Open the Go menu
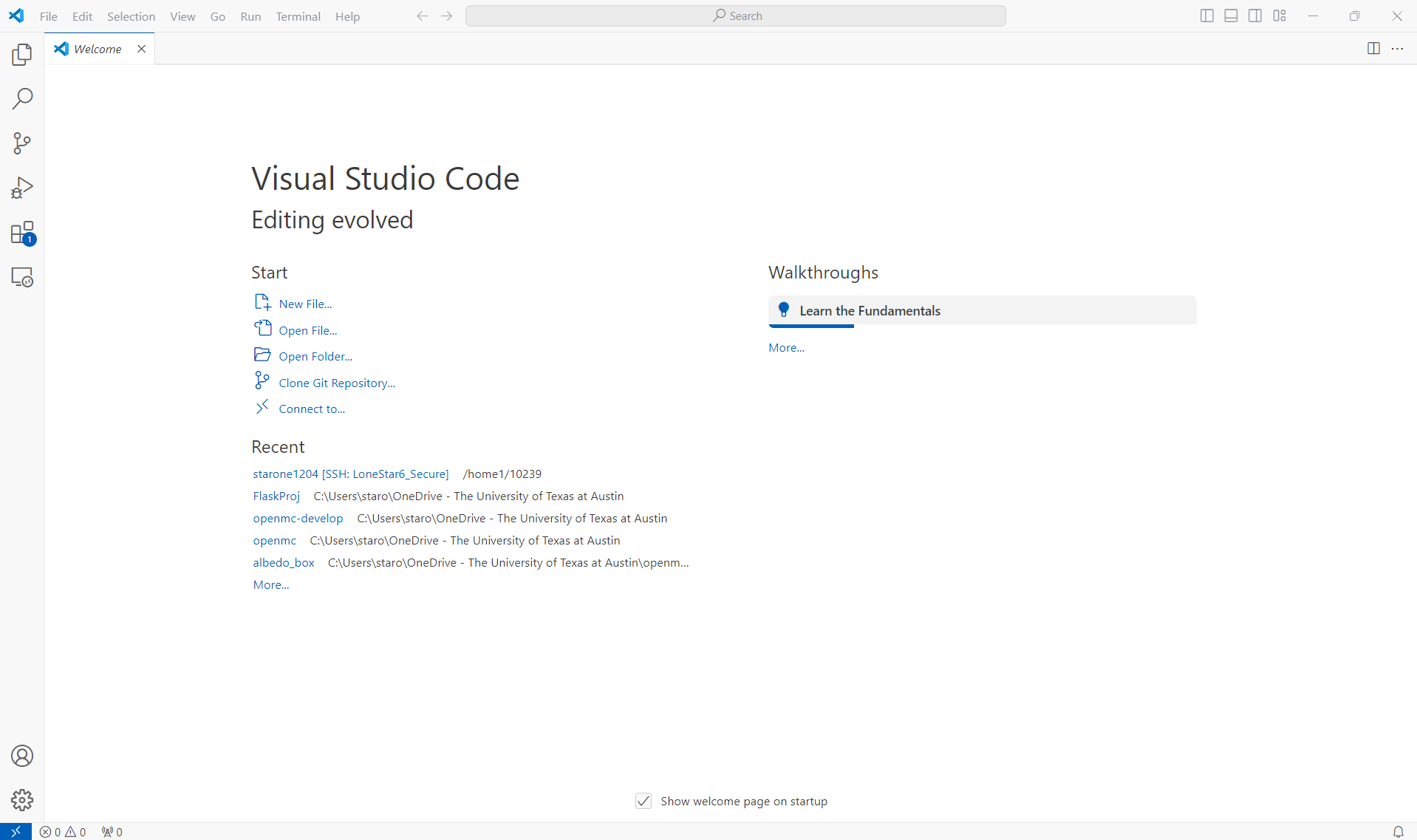This screenshot has width=1417, height=840. click(218, 16)
